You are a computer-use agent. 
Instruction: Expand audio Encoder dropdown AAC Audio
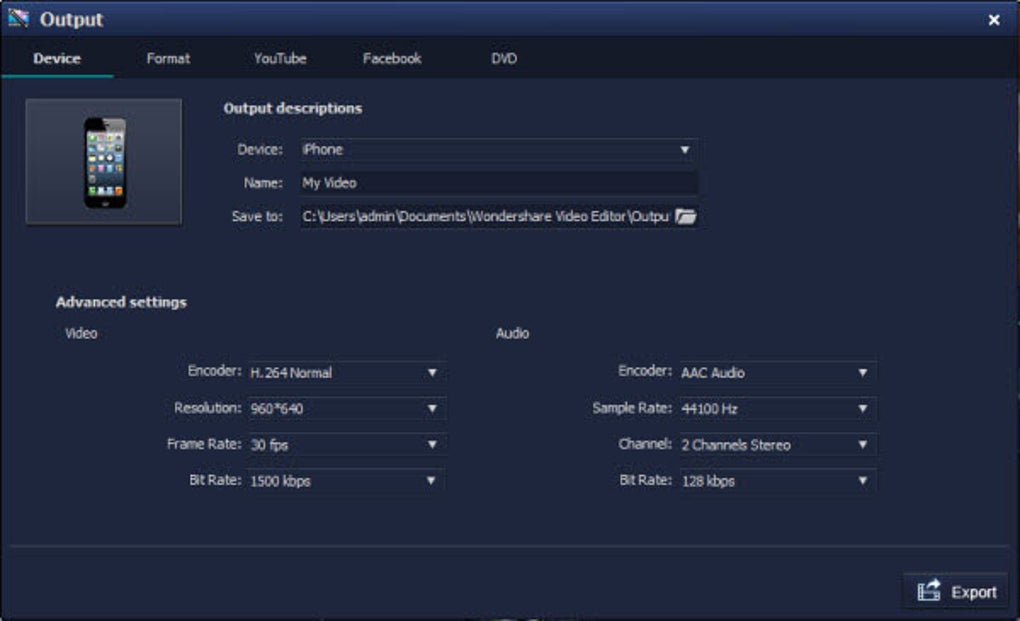tap(778, 373)
